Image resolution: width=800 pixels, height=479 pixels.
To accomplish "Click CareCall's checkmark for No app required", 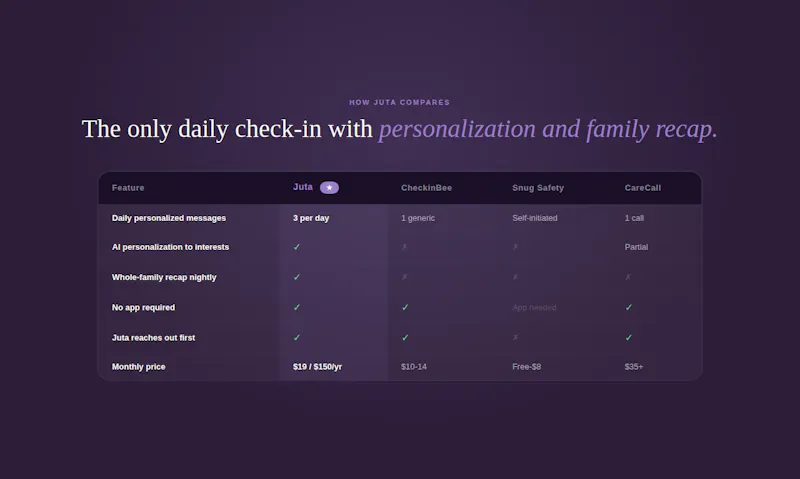I will [629, 307].
